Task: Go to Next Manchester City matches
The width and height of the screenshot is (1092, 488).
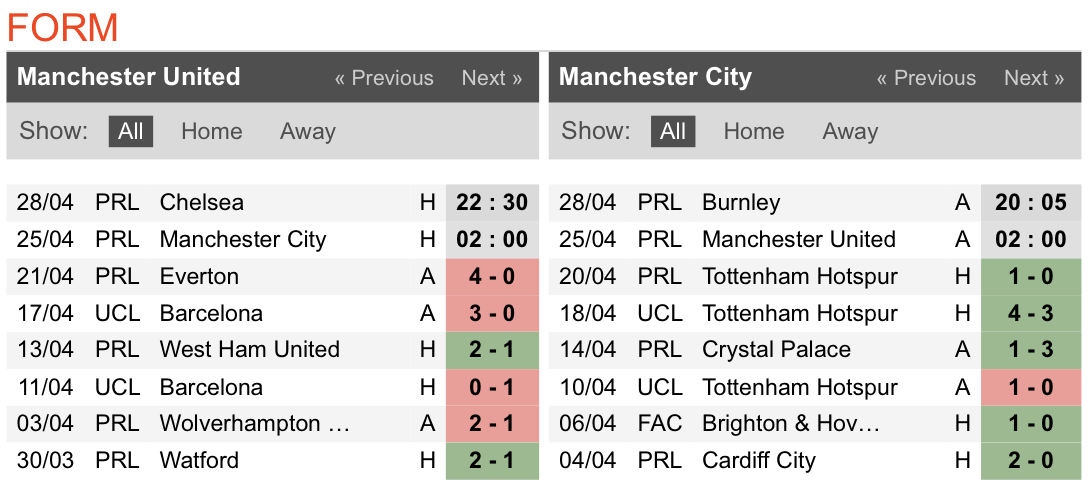Action: point(1033,78)
